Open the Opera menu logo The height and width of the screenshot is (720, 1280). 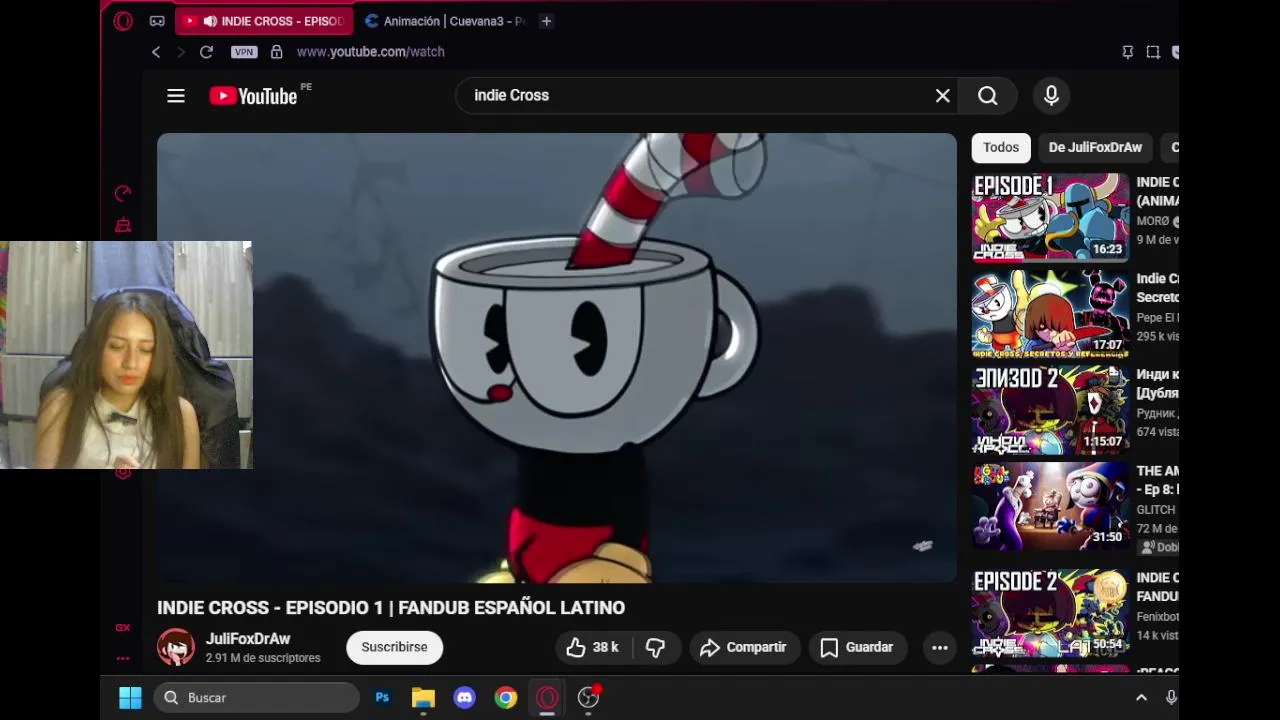pyautogui.click(x=123, y=21)
